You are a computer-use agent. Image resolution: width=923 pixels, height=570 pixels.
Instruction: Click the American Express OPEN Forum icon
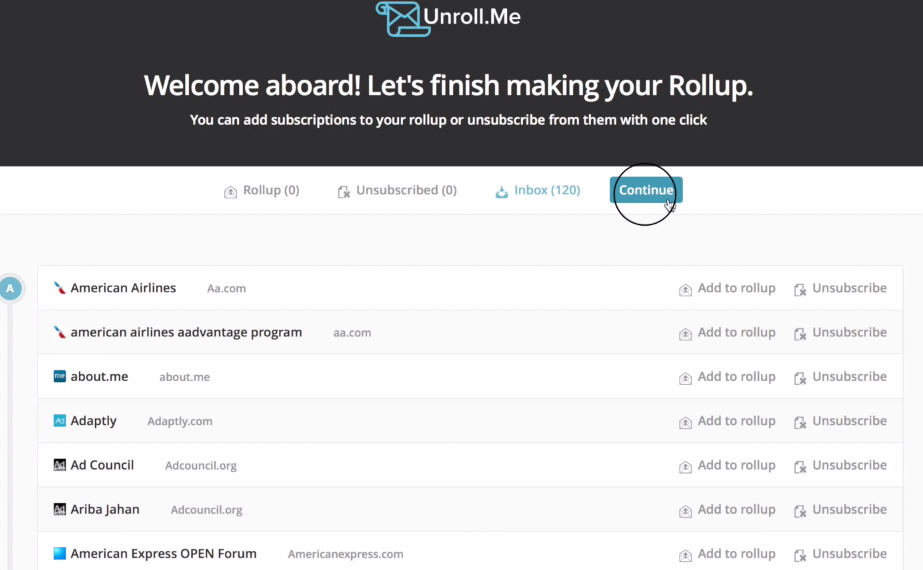point(59,554)
